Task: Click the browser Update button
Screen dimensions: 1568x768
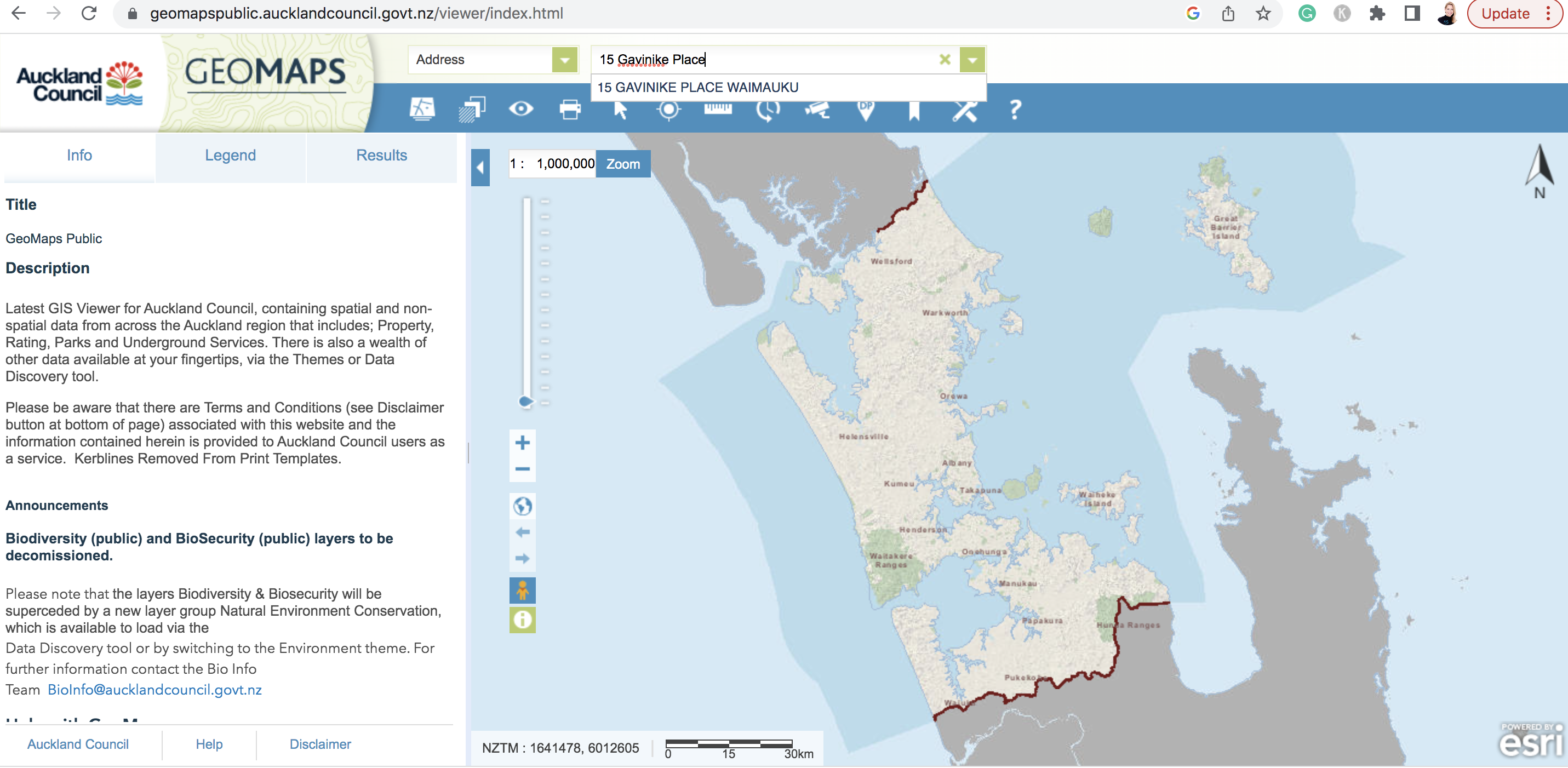Action: (x=1514, y=13)
